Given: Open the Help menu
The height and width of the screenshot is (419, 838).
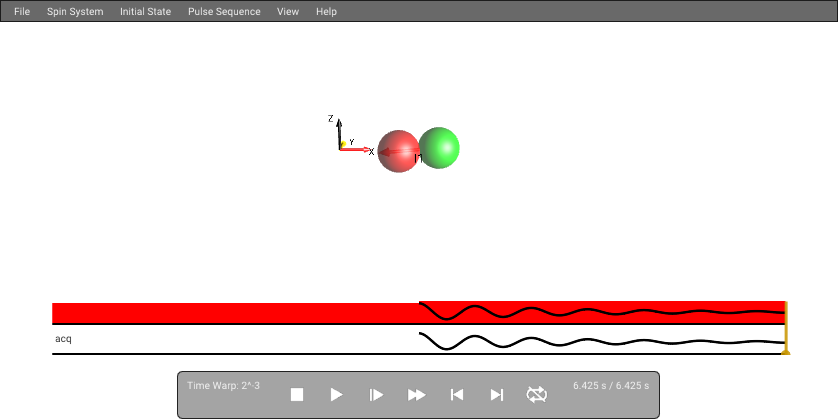Looking at the screenshot, I should click(x=326, y=11).
